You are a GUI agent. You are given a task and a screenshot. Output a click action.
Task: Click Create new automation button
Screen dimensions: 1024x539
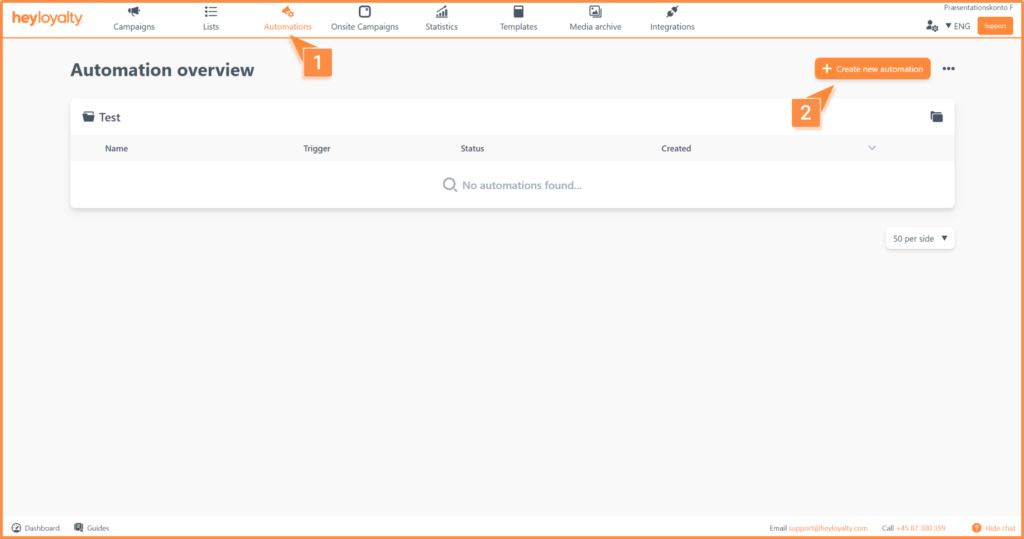[872, 69]
